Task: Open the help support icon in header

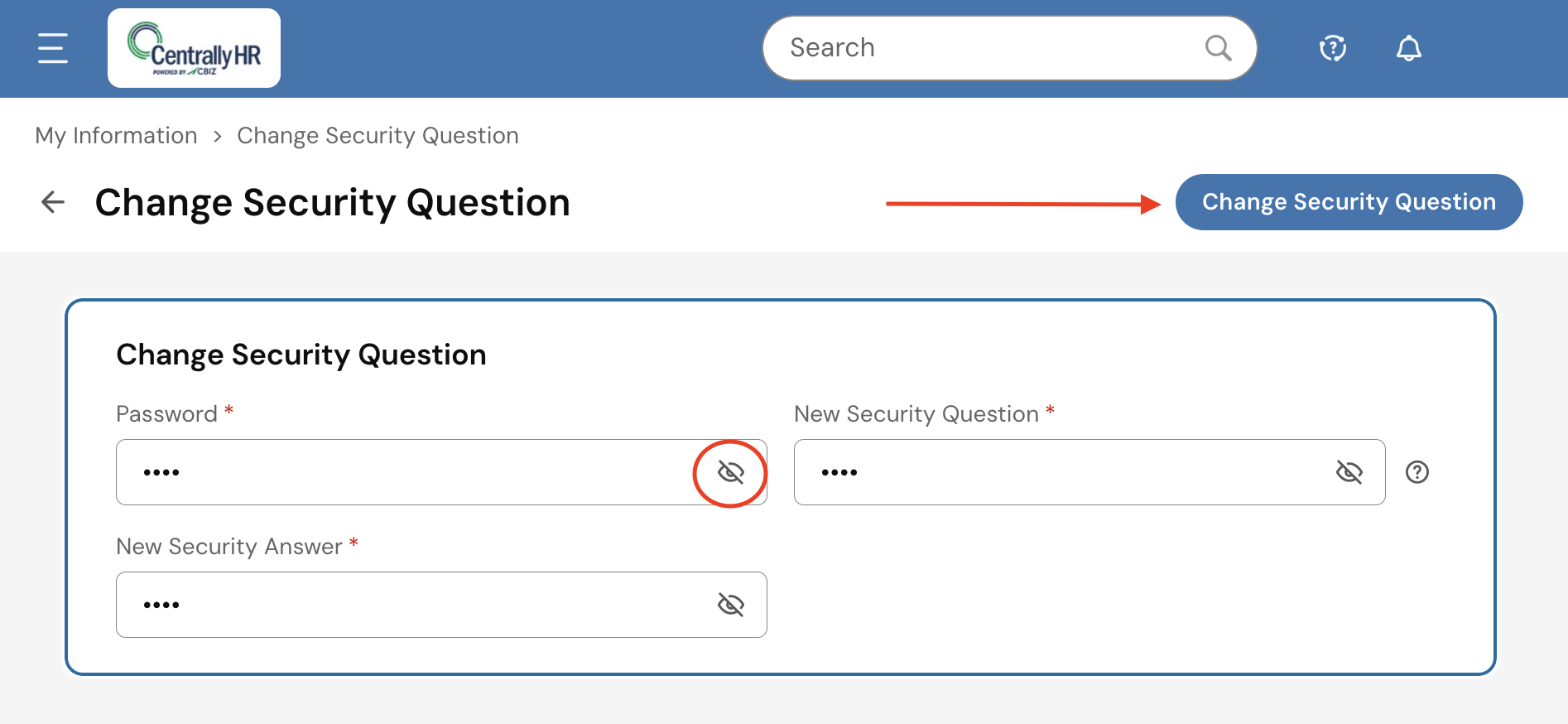Action: [x=1333, y=48]
